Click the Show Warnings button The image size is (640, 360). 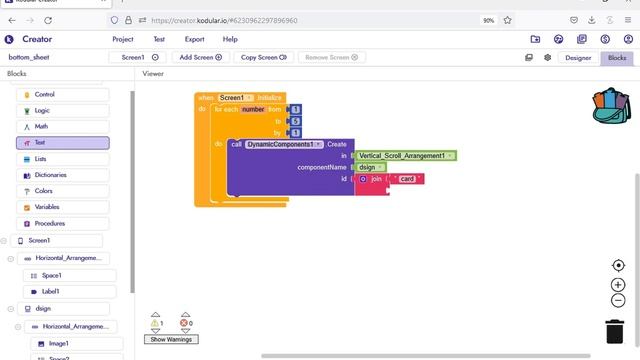point(171,339)
